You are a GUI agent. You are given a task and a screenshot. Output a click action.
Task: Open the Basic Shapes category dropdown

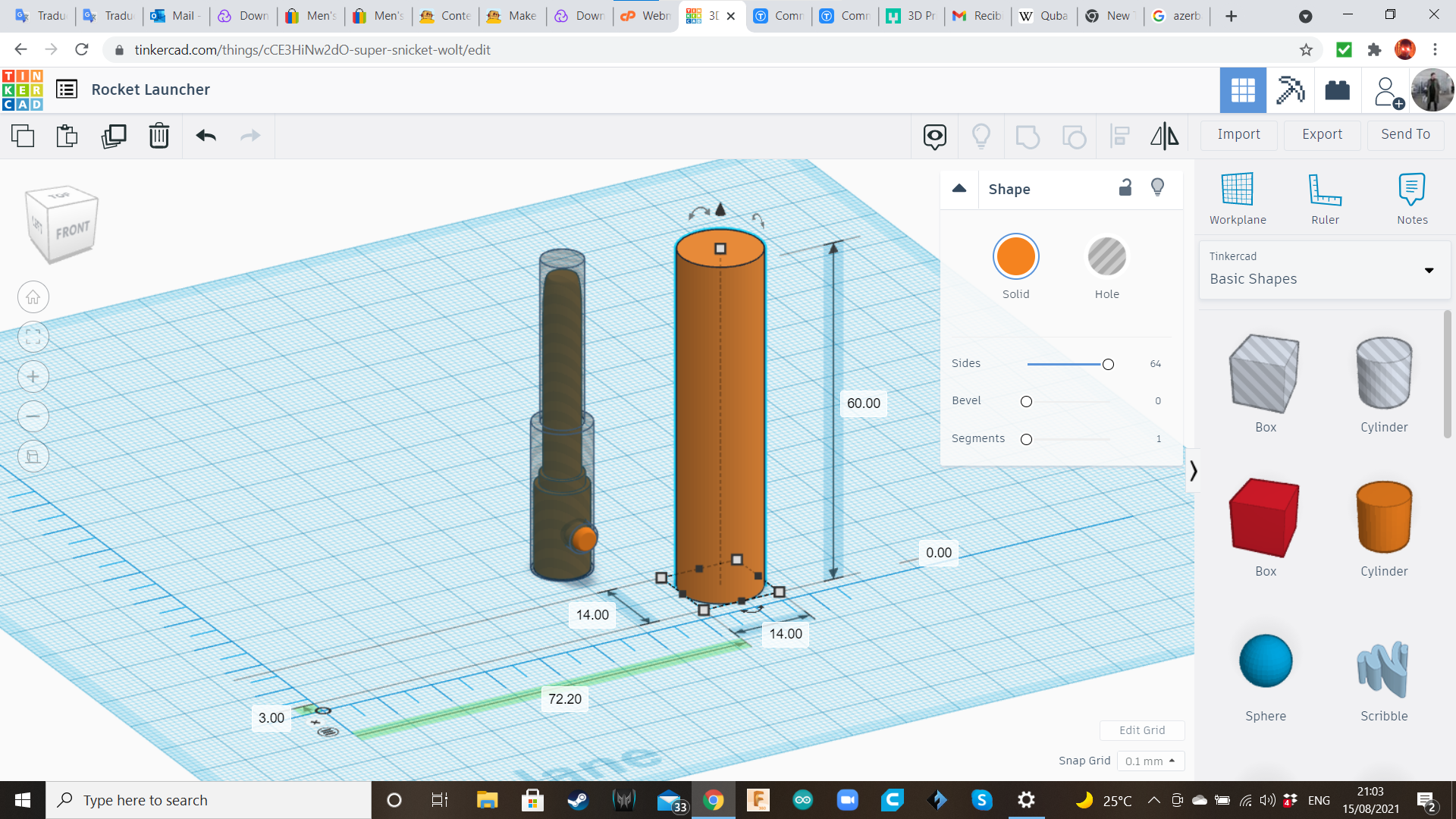1429,270
